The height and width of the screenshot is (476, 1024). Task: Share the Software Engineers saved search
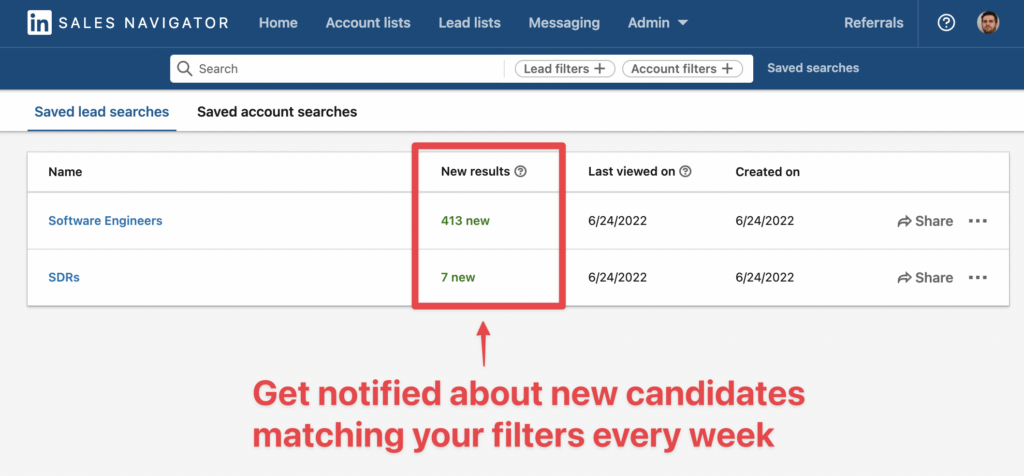point(925,221)
